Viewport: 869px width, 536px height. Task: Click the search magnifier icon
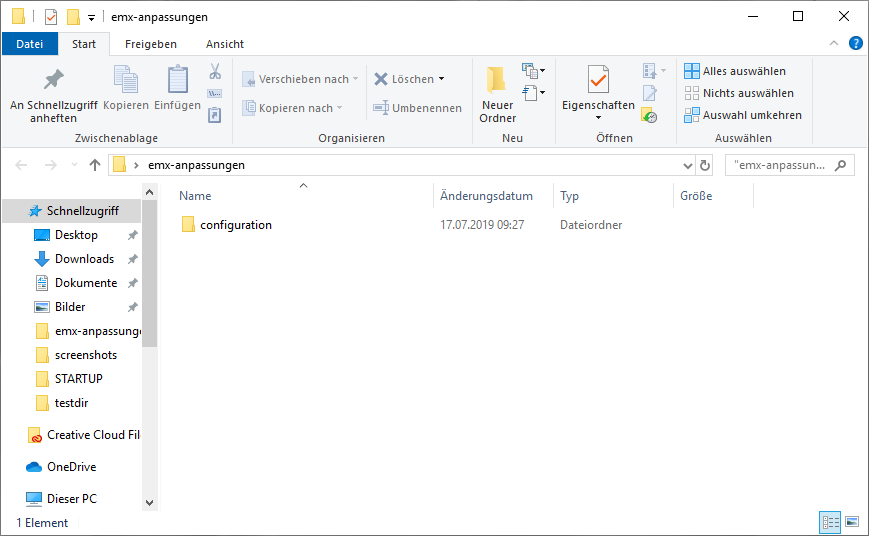[841, 165]
